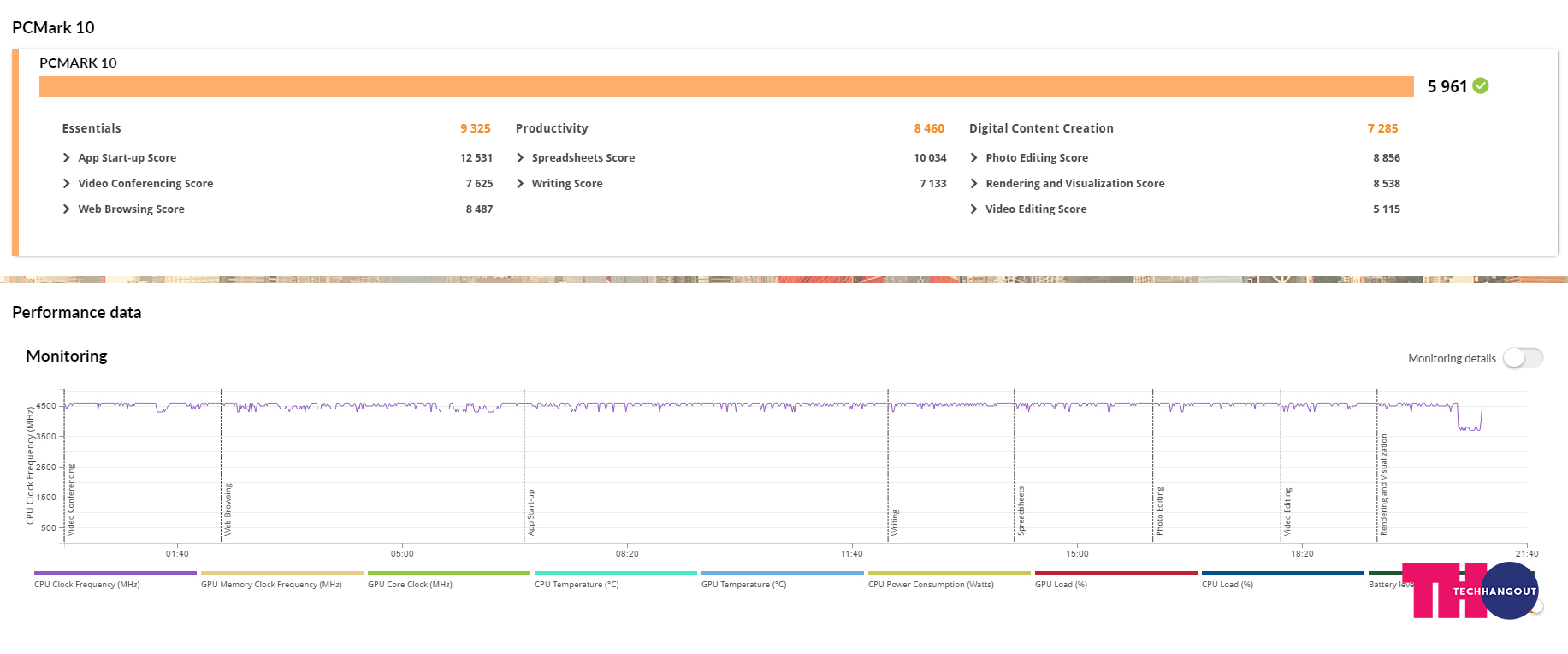Click the Photo Editing value 8 856
This screenshot has width=1568, height=654.
1387,158
